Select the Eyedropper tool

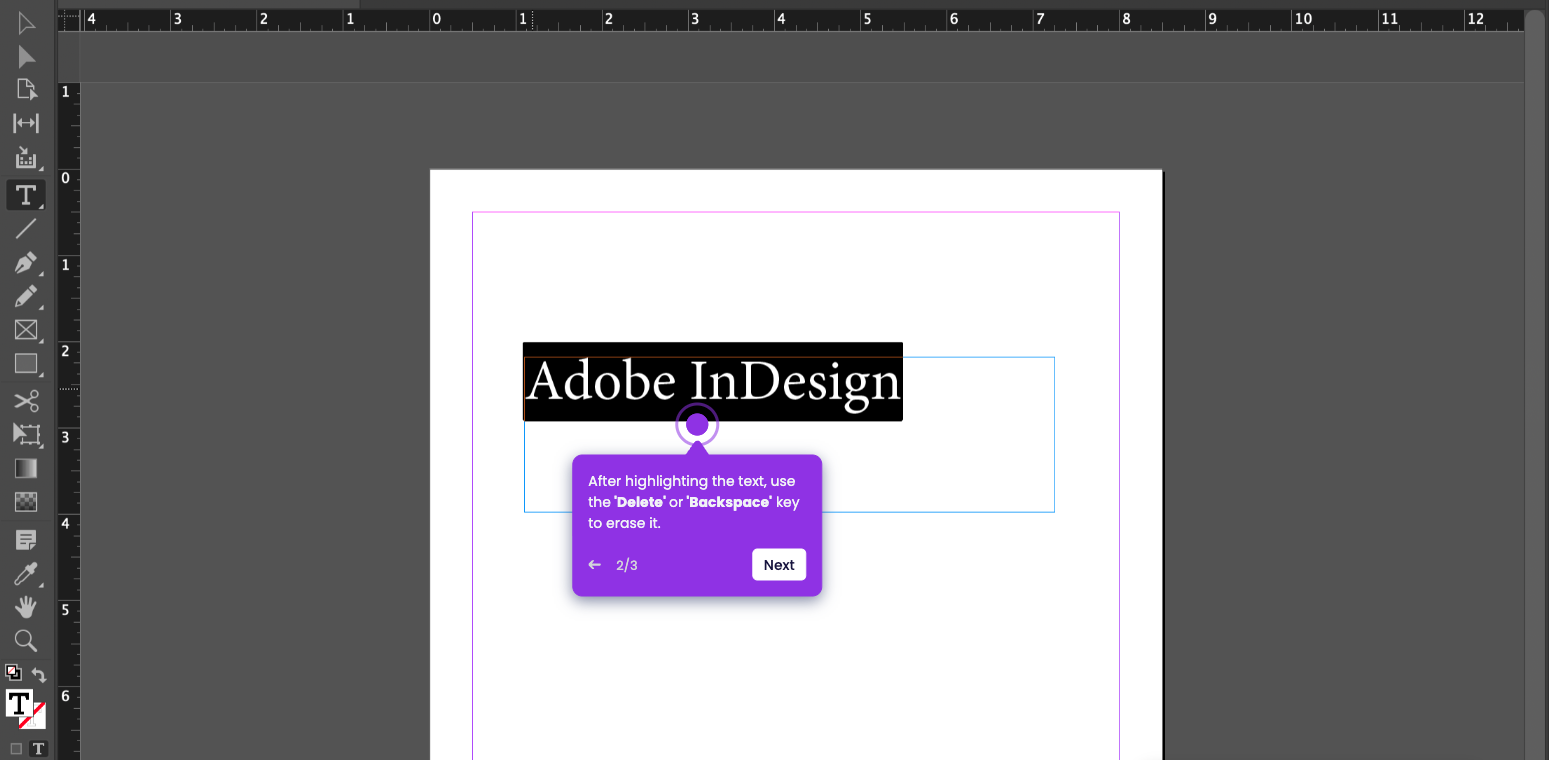click(x=26, y=574)
